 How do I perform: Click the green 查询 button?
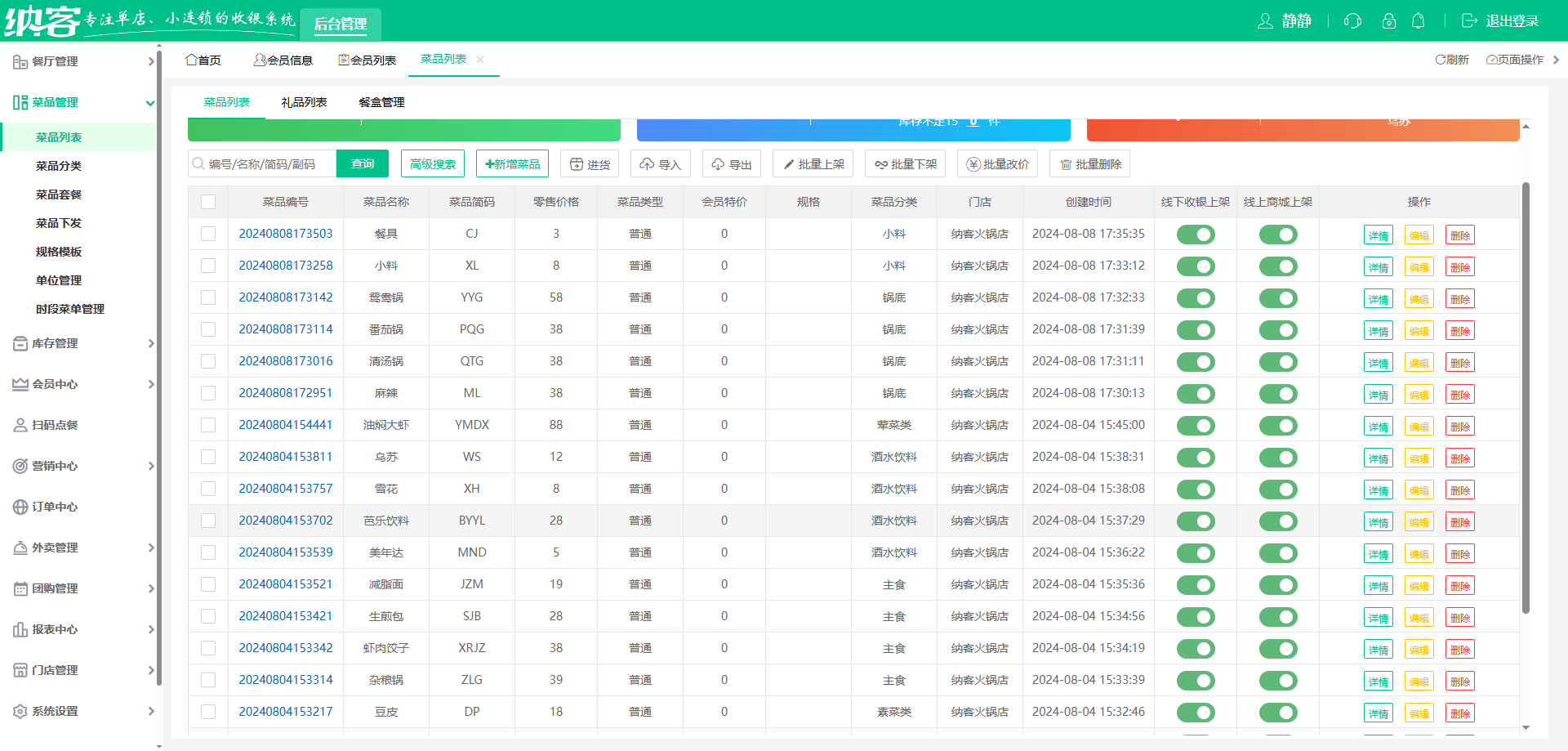point(363,163)
